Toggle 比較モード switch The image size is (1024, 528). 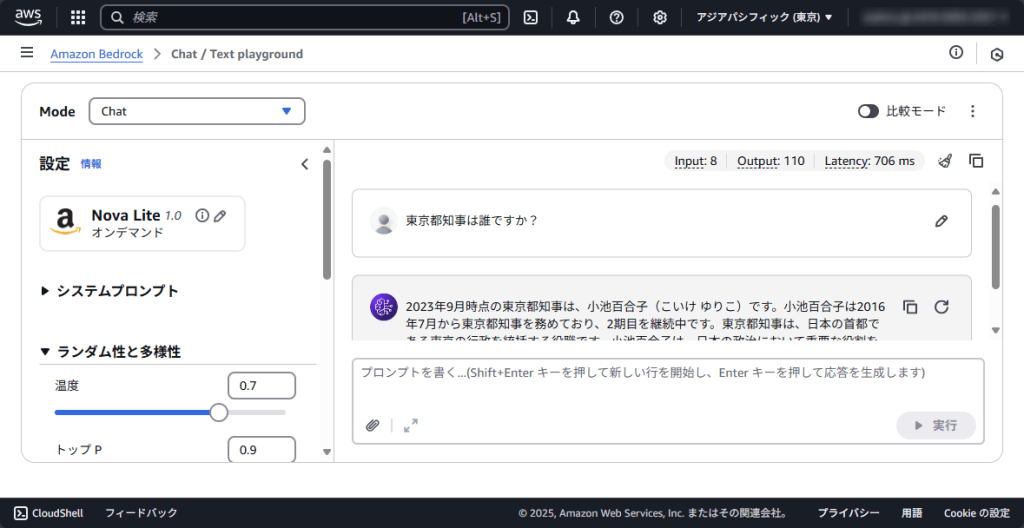pos(869,111)
